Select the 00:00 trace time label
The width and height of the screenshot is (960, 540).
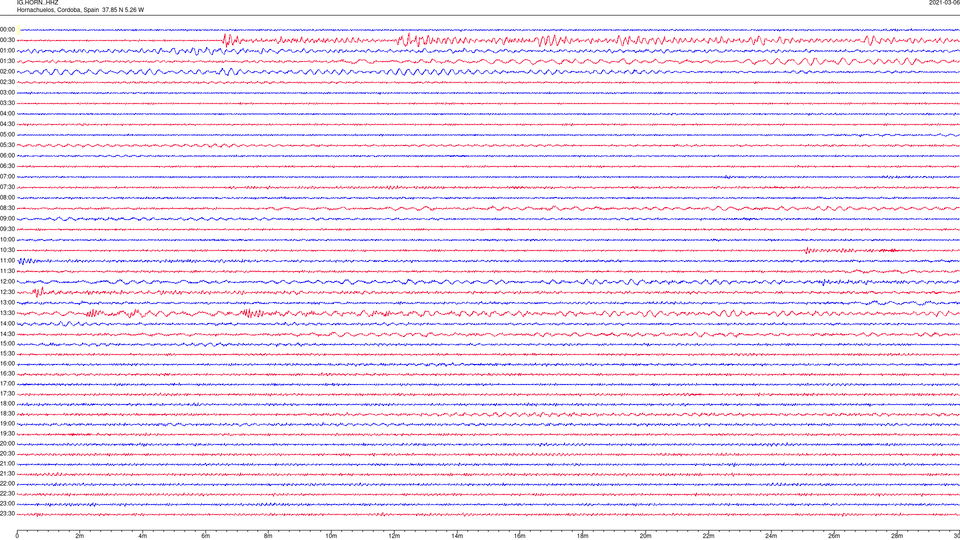pyautogui.click(x=7, y=29)
